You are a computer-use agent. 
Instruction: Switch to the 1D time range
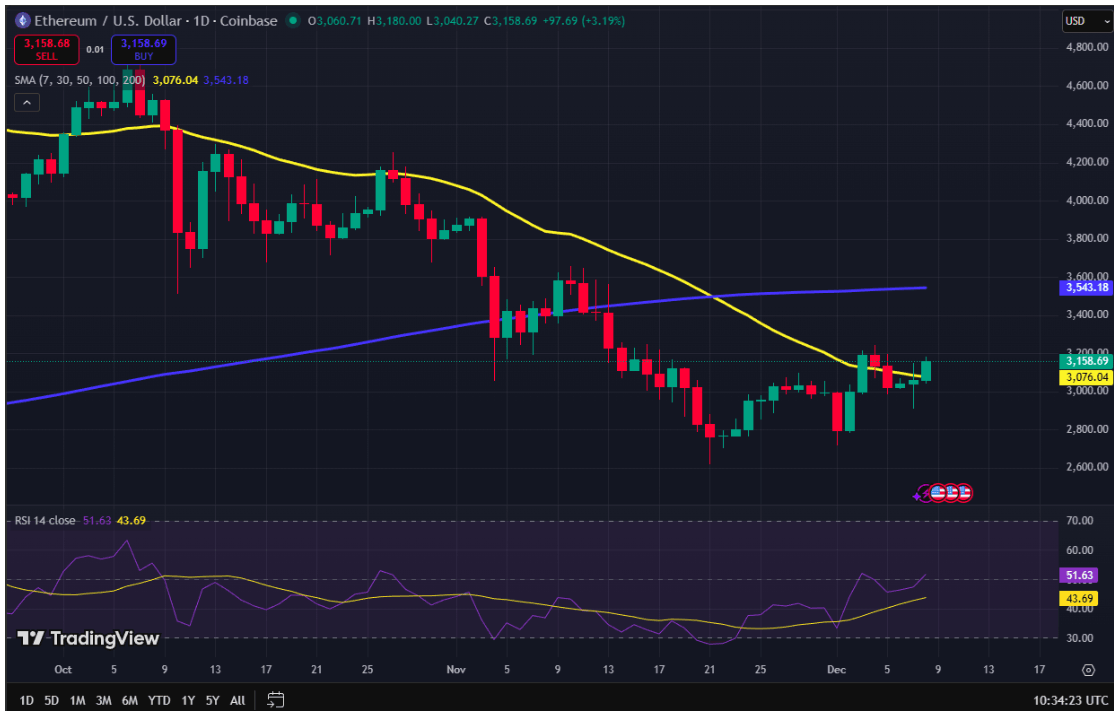26,700
